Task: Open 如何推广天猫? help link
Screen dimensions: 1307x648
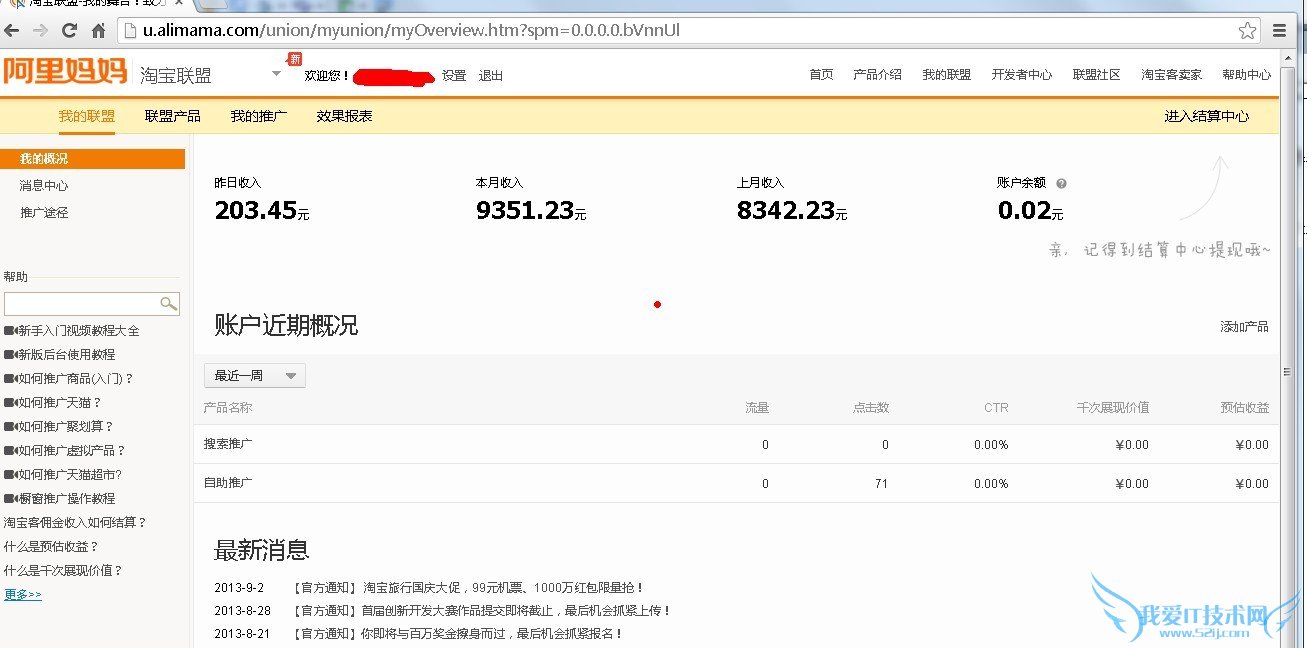Action: pyautogui.click(x=53, y=403)
